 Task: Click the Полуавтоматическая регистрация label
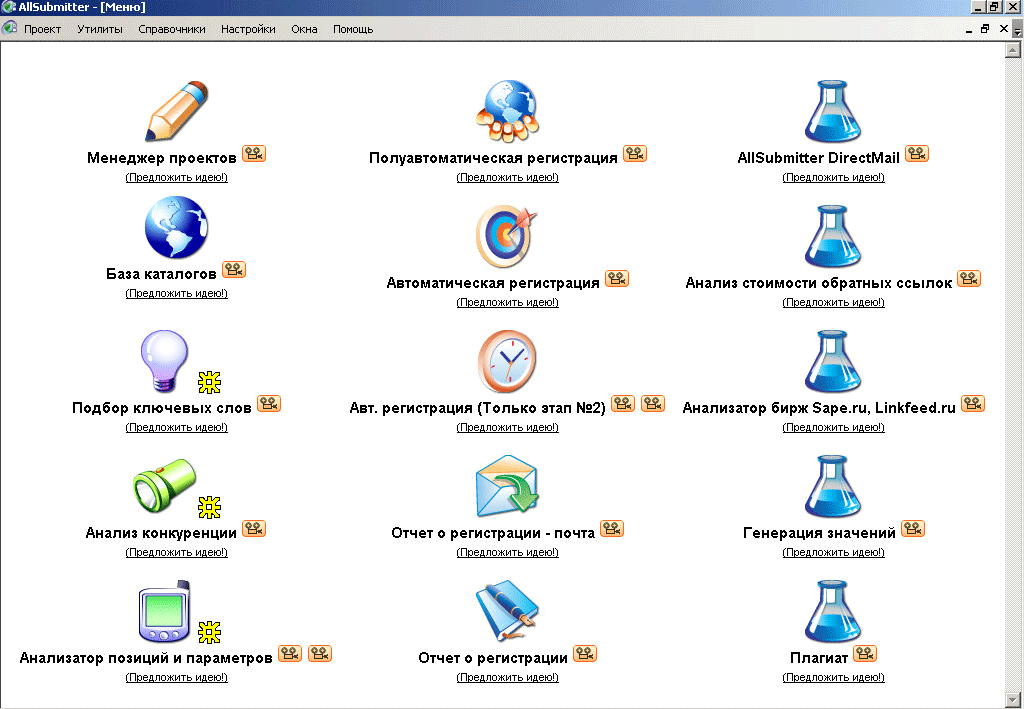coord(493,158)
